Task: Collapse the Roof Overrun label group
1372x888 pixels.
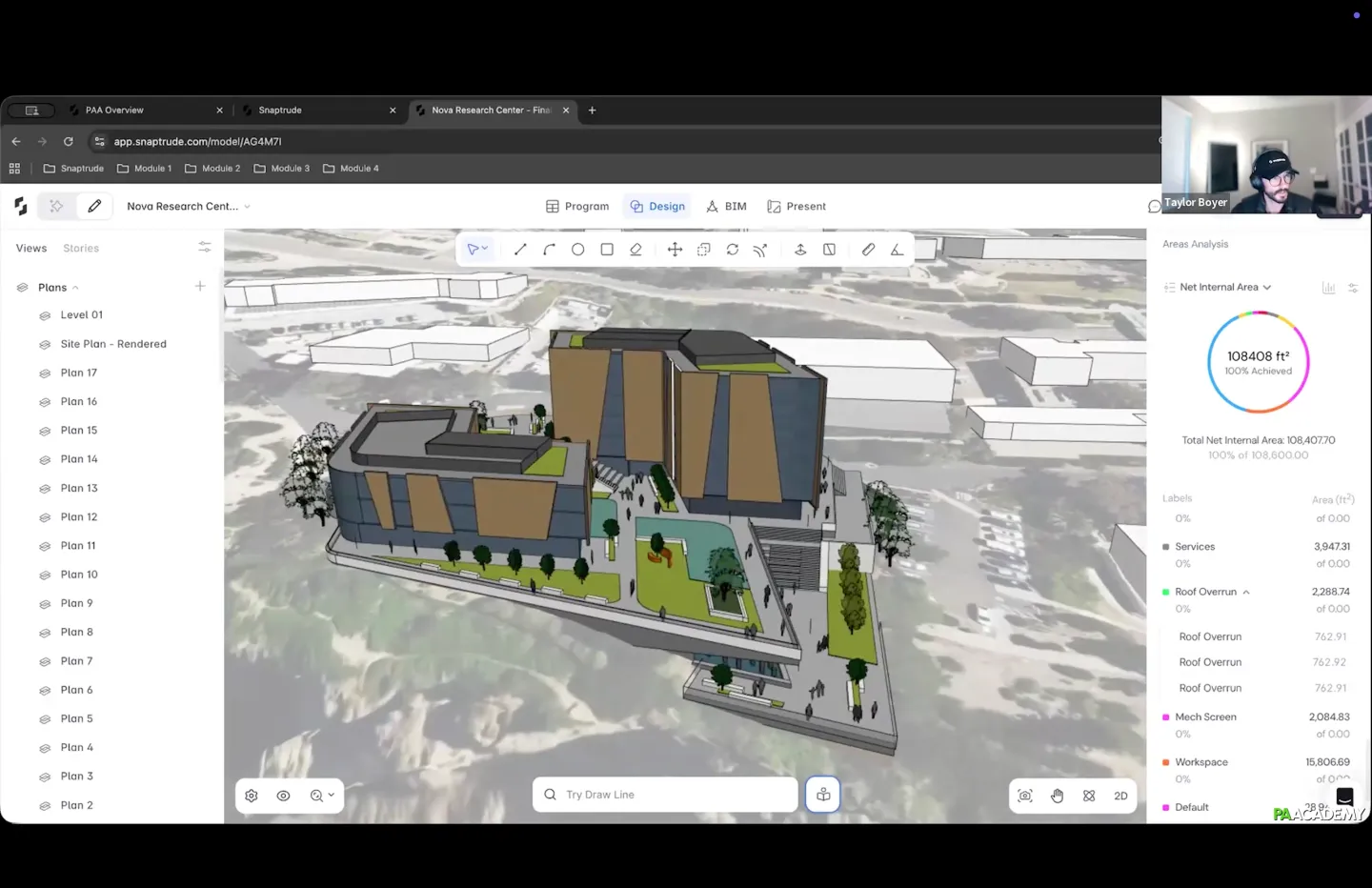Action: pyautogui.click(x=1246, y=593)
